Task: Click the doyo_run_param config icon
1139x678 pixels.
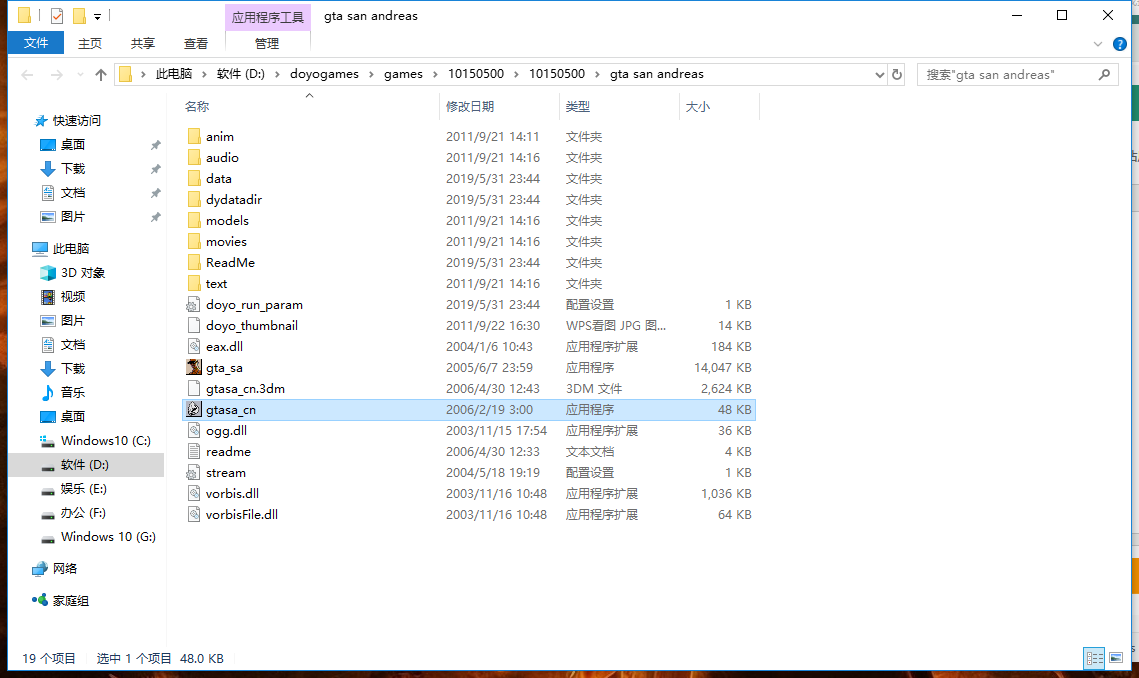Action: [x=193, y=304]
